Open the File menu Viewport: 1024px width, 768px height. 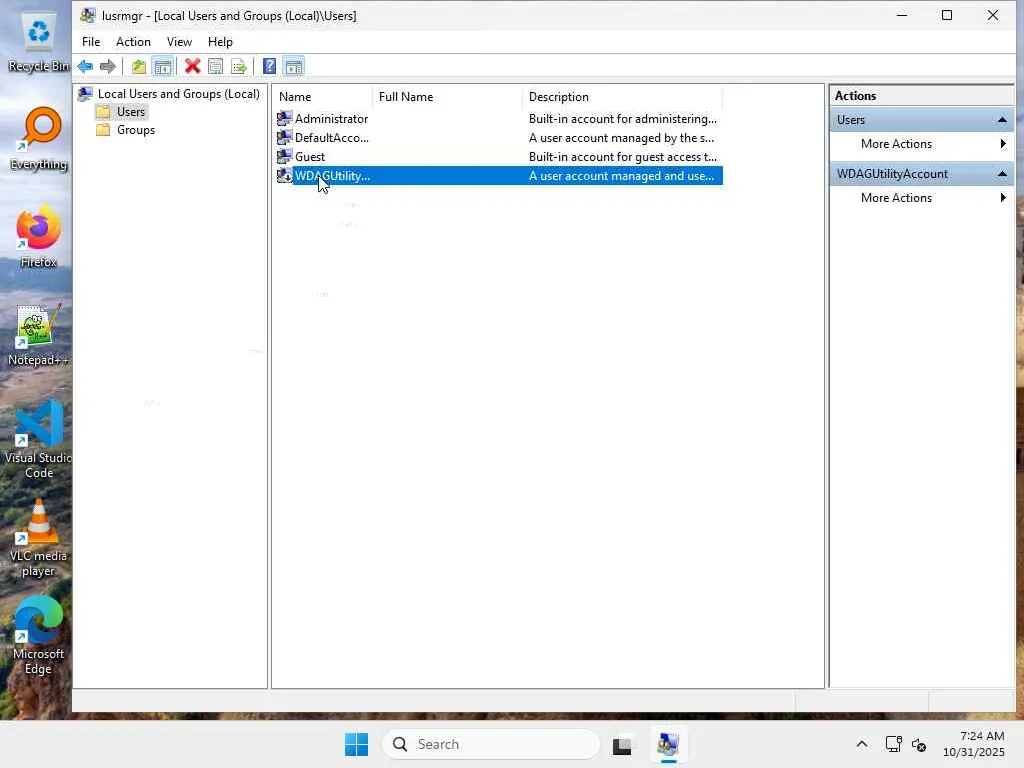tap(91, 41)
